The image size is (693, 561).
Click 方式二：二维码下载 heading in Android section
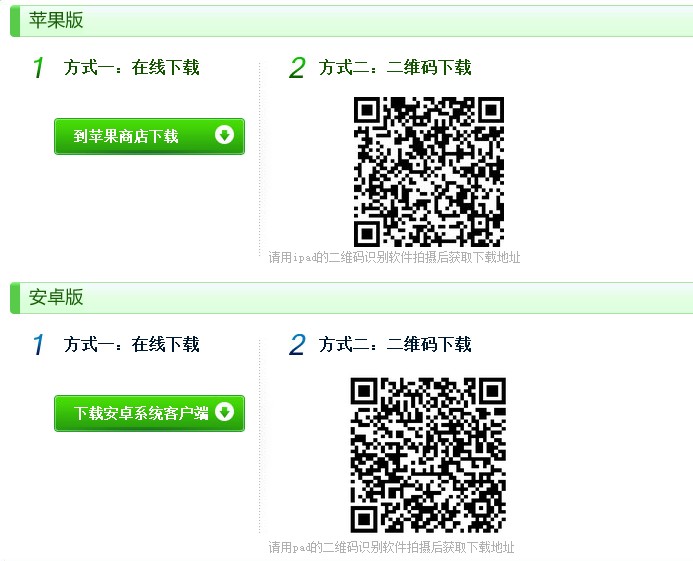395,344
